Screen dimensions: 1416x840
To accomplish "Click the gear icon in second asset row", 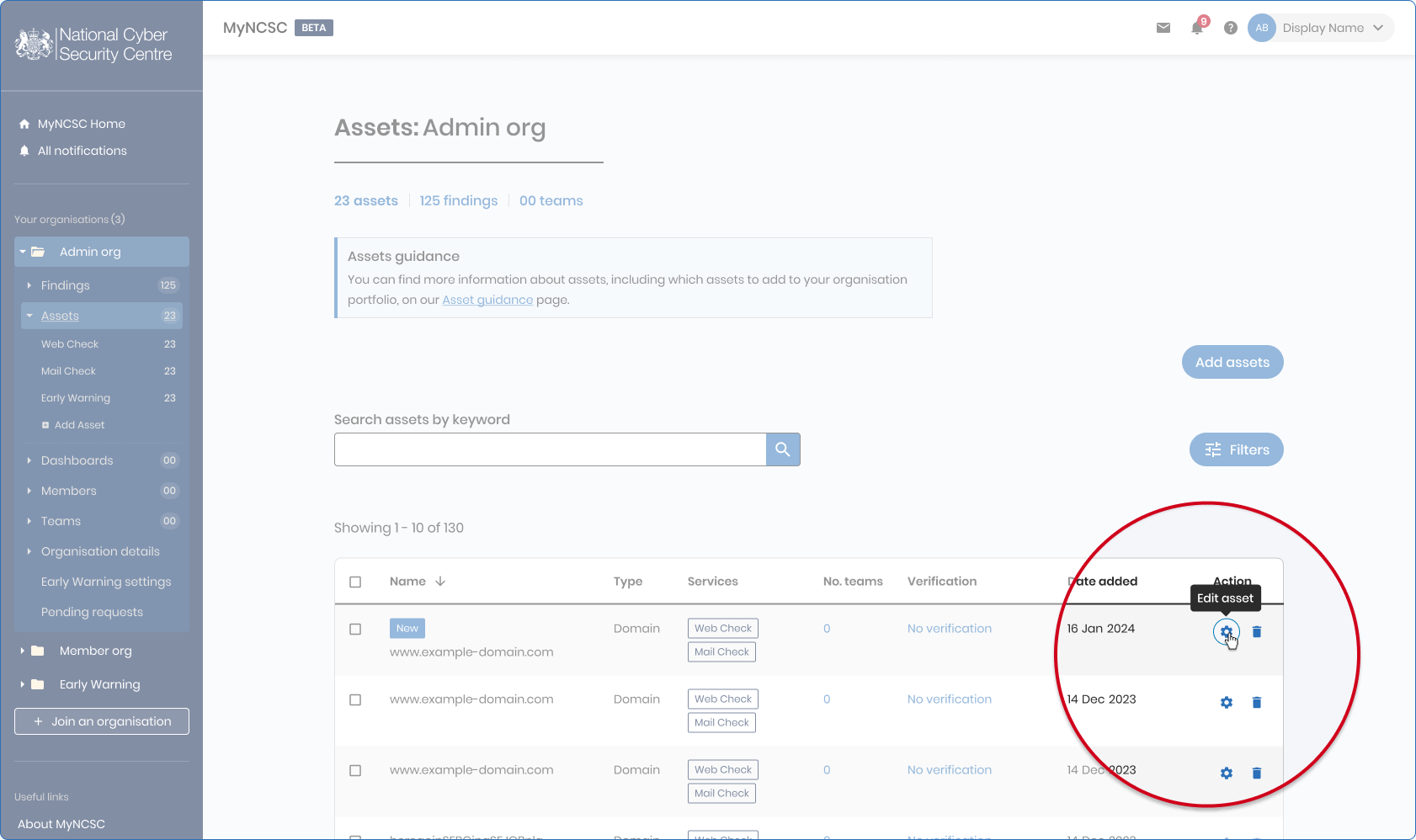I will click(1226, 702).
